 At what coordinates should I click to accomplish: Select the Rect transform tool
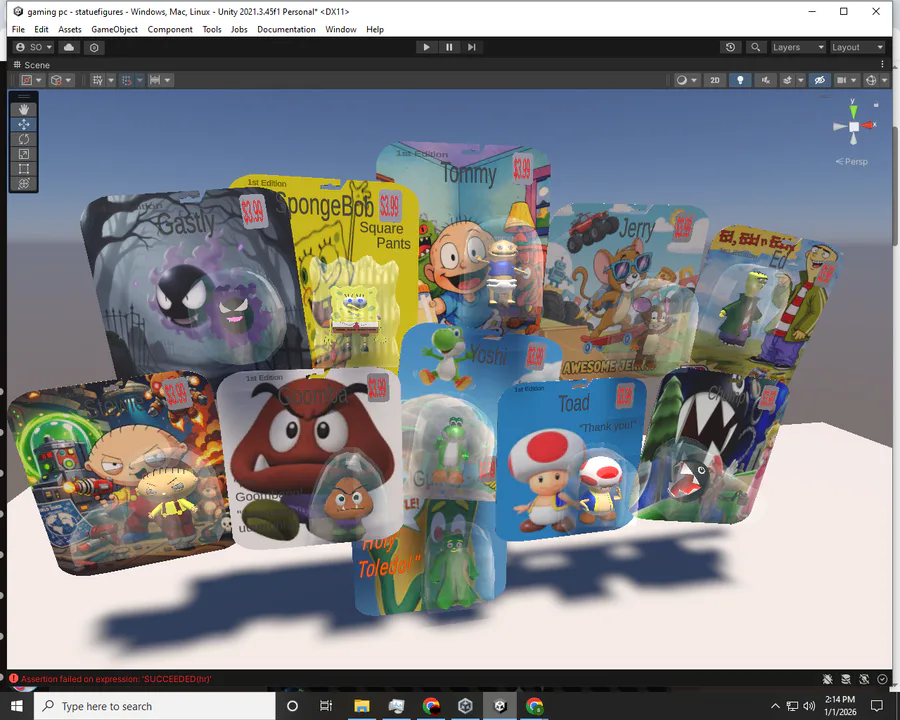(24, 169)
